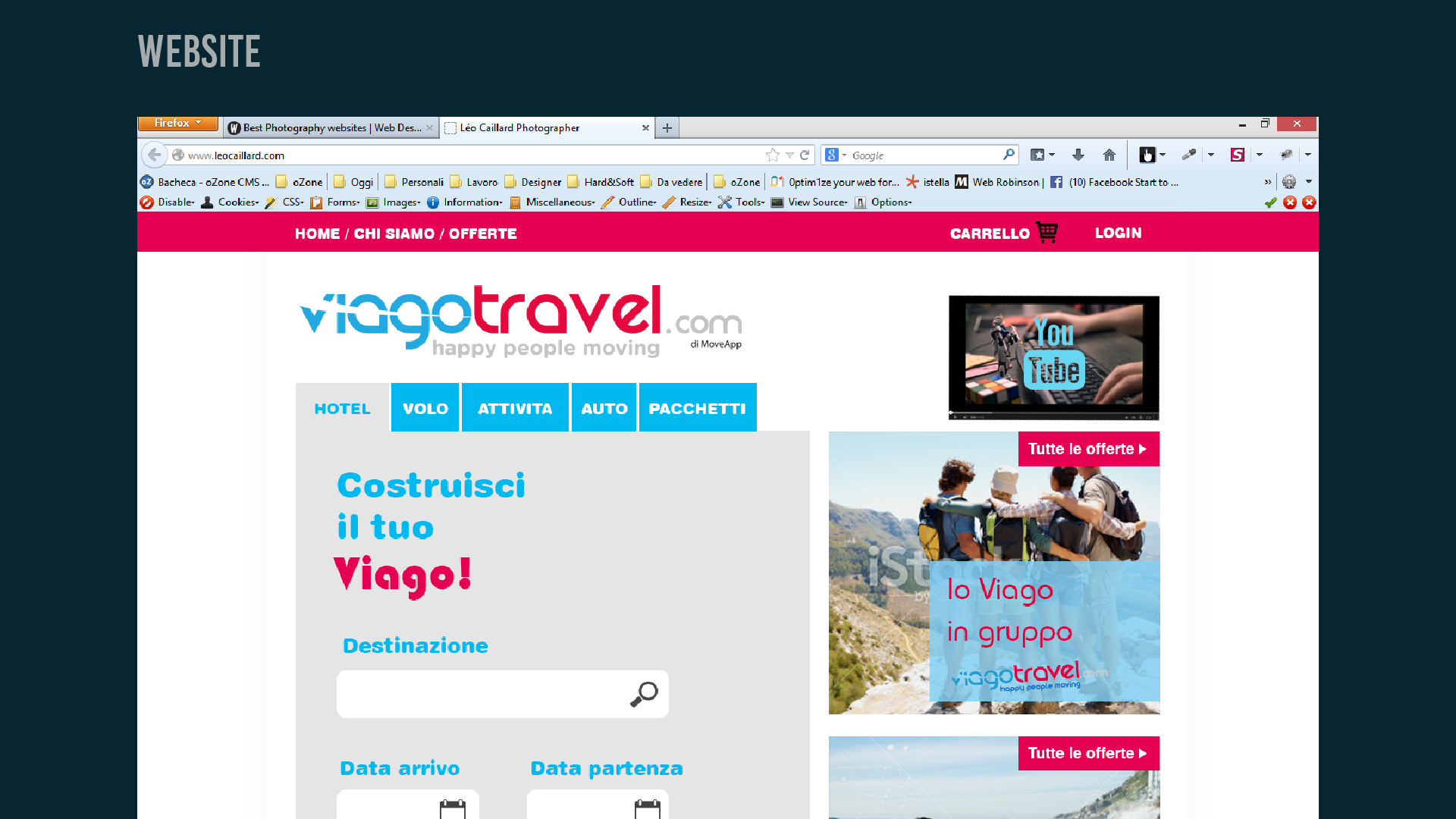The width and height of the screenshot is (1456, 819).
Task: Open the bookmarks menu toolbar icon
Action: click(1037, 155)
